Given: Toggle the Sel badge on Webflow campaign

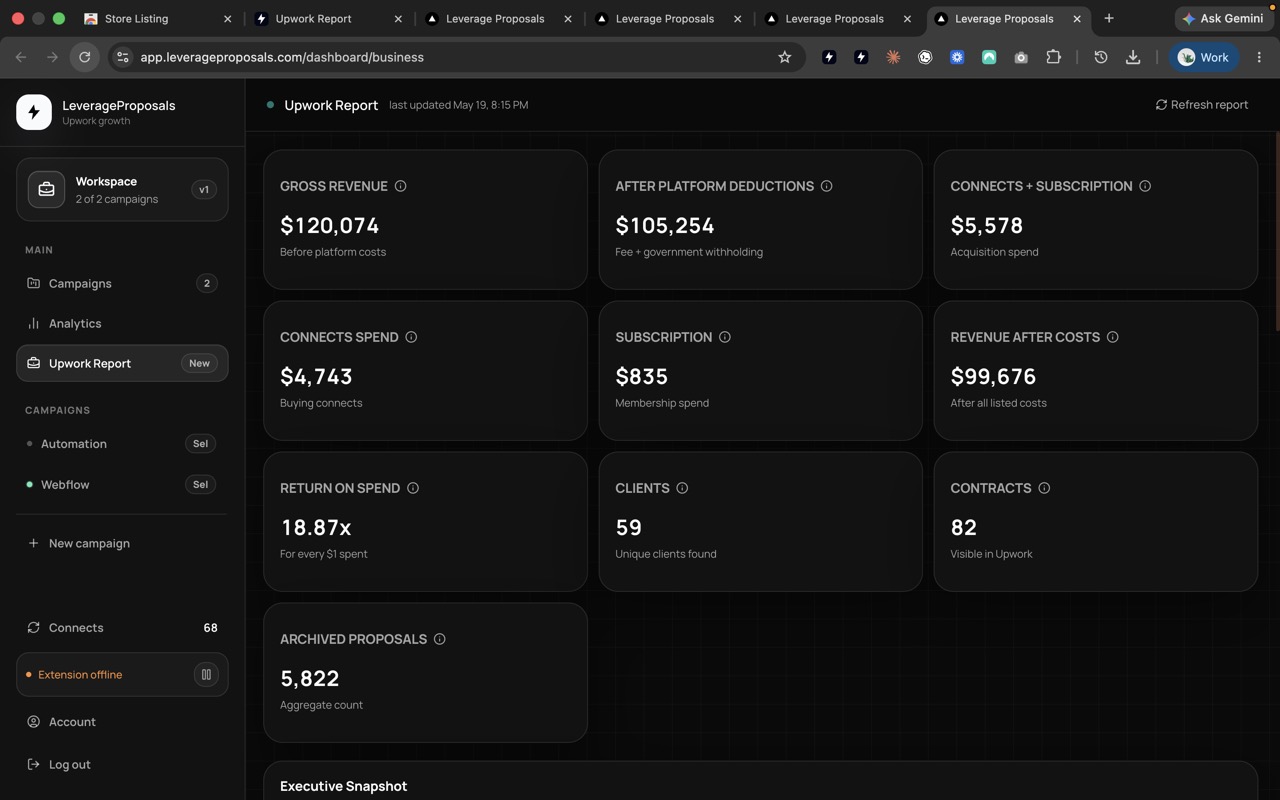Looking at the screenshot, I should (x=200, y=485).
